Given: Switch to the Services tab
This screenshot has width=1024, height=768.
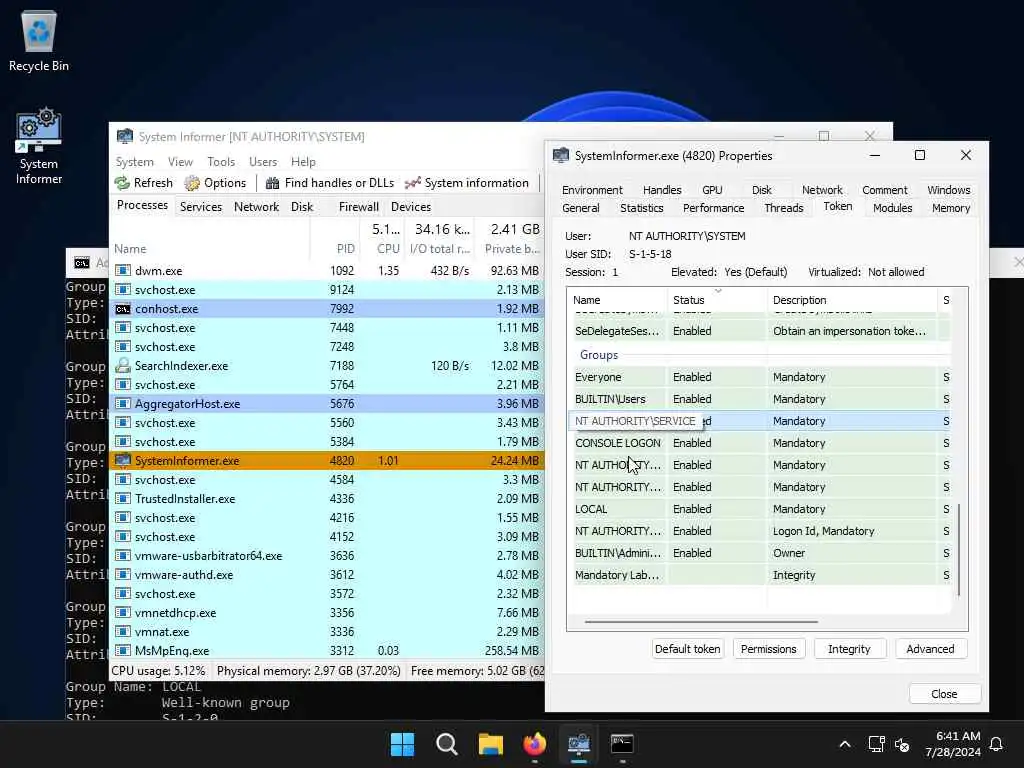Looking at the screenshot, I should 200,206.
